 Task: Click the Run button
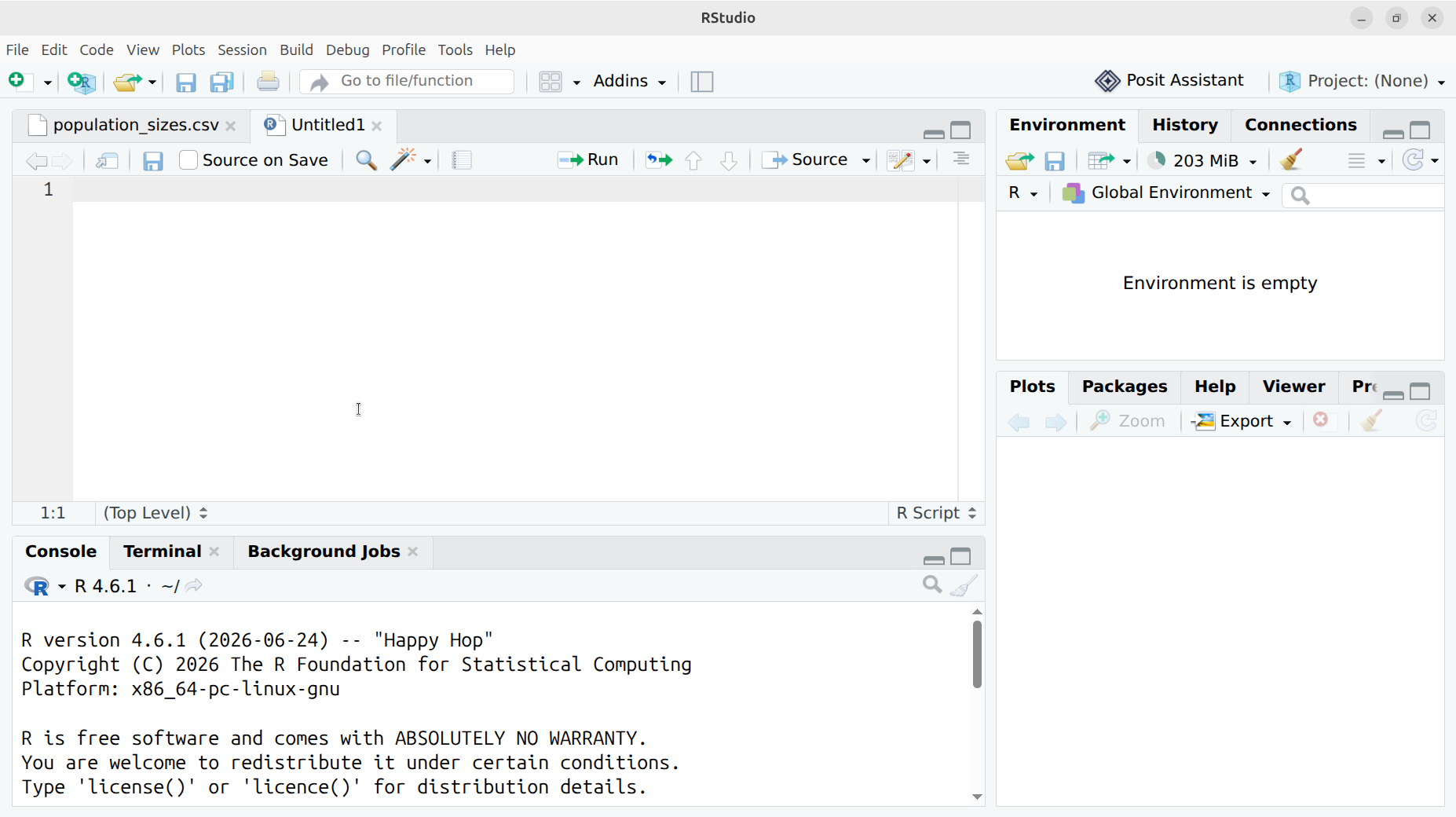coord(588,159)
